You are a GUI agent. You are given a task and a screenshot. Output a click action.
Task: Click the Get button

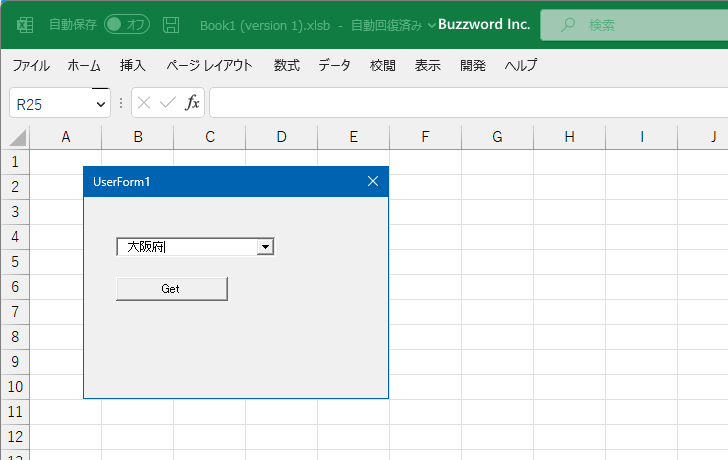coord(172,289)
